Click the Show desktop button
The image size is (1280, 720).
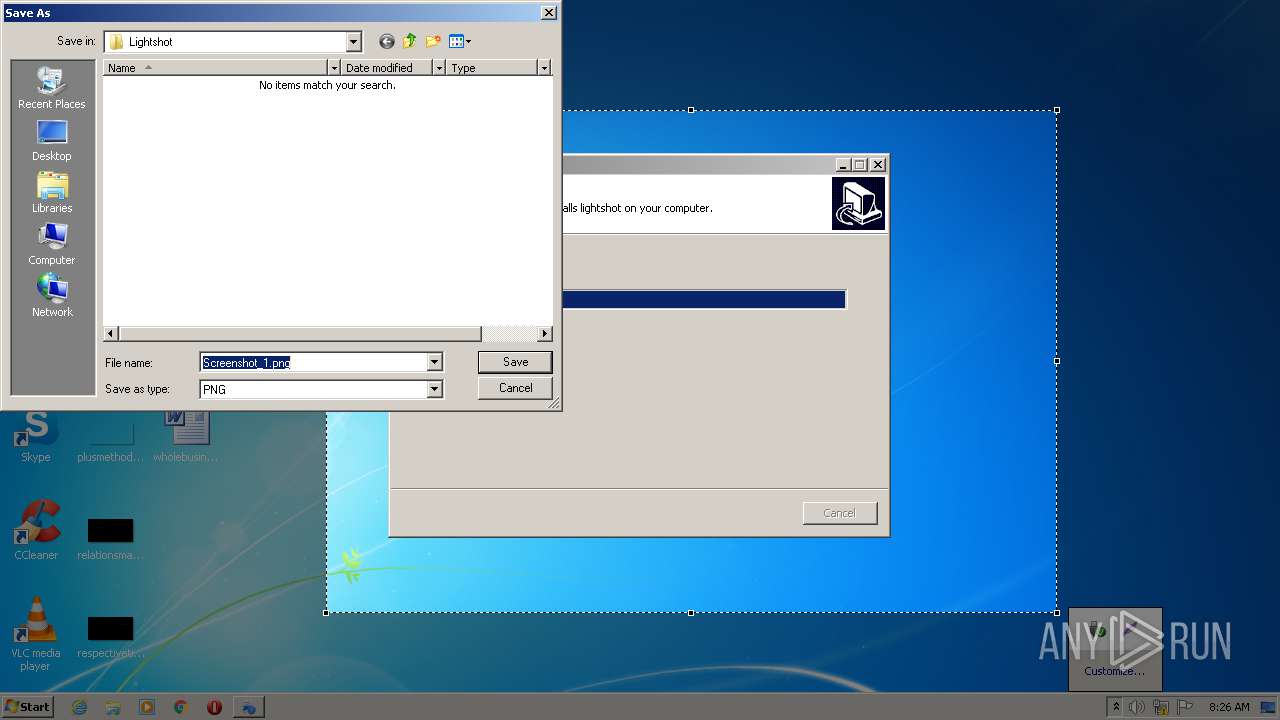1270,707
